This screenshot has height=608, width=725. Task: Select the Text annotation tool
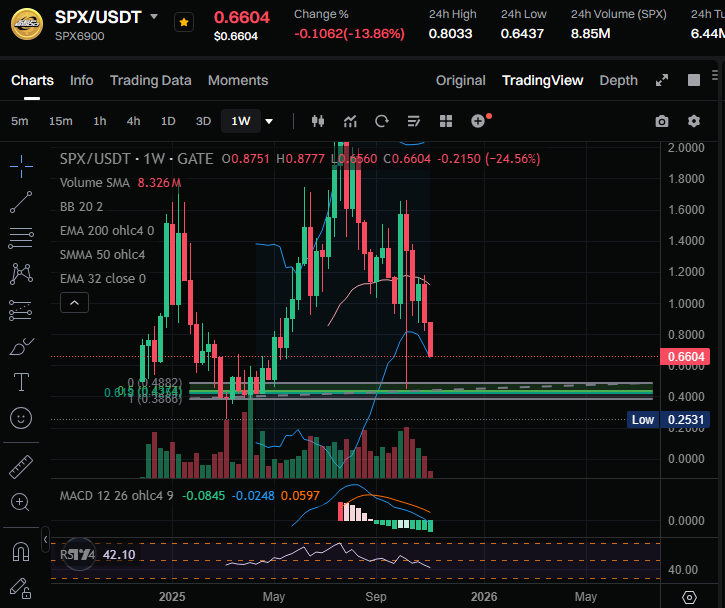point(21,382)
